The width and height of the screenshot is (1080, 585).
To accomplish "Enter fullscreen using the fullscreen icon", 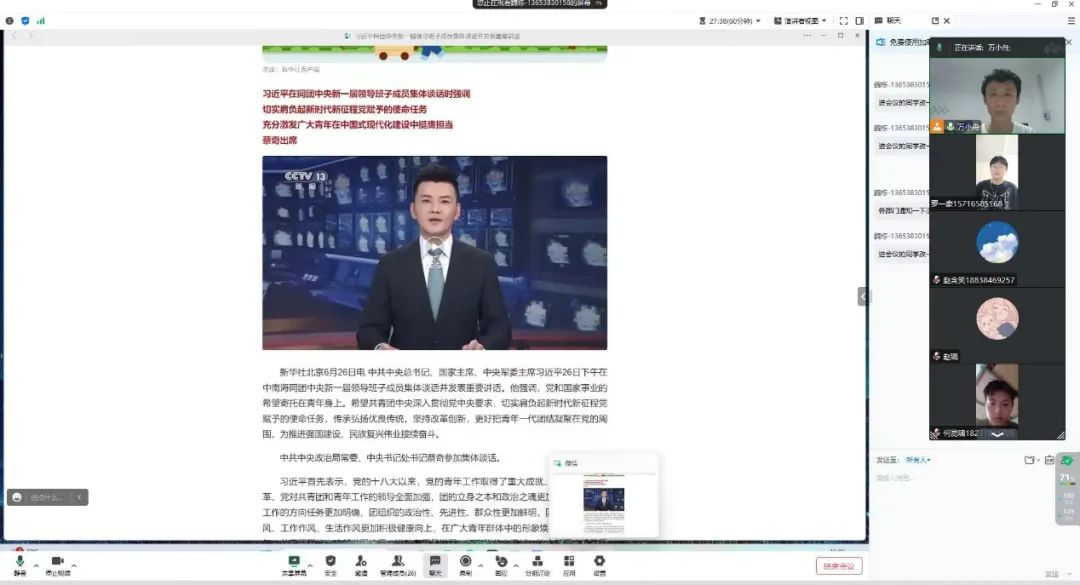I will [842, 20].
